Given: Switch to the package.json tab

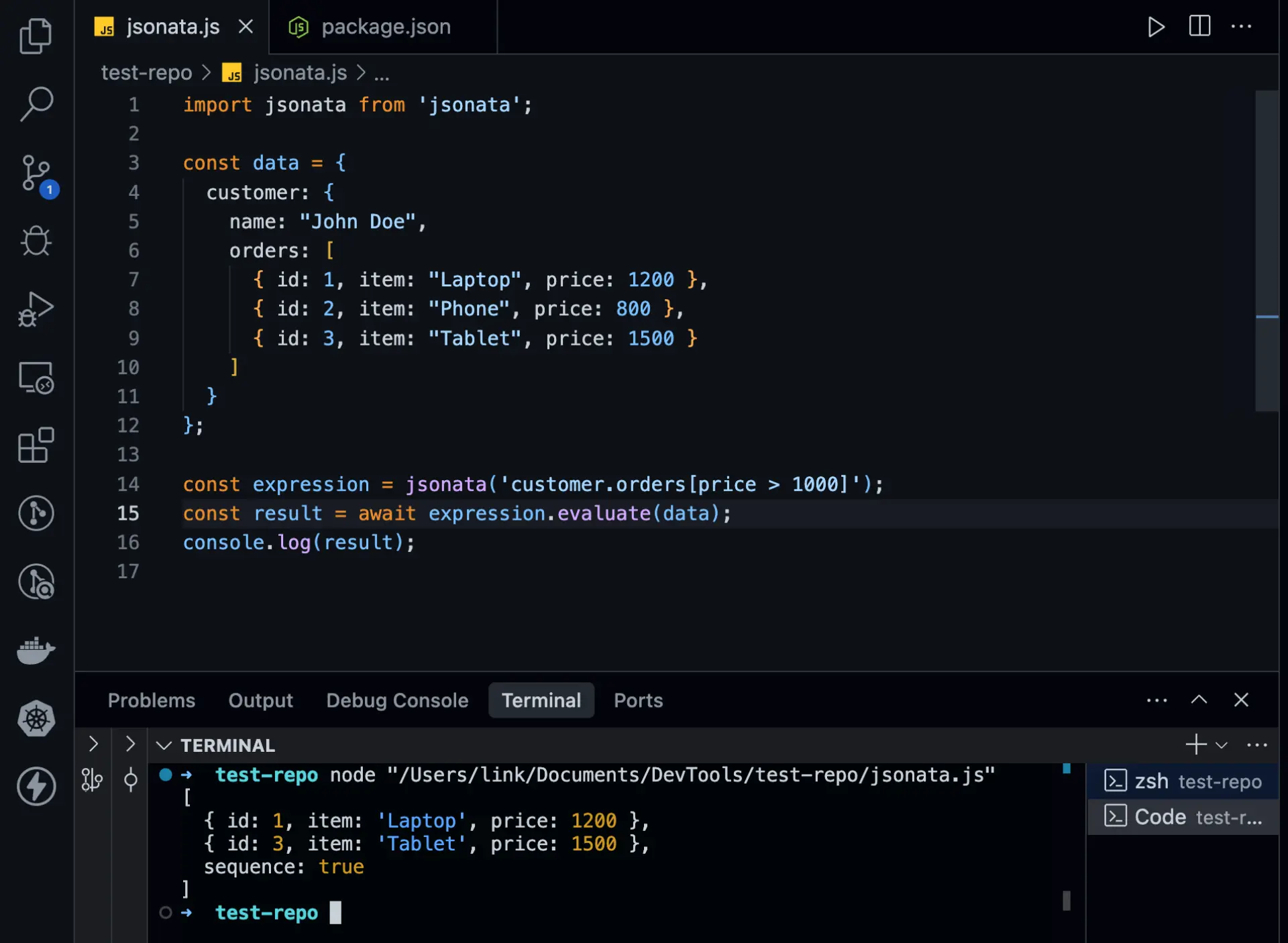Looking at the screenshot, I should 385,27.
